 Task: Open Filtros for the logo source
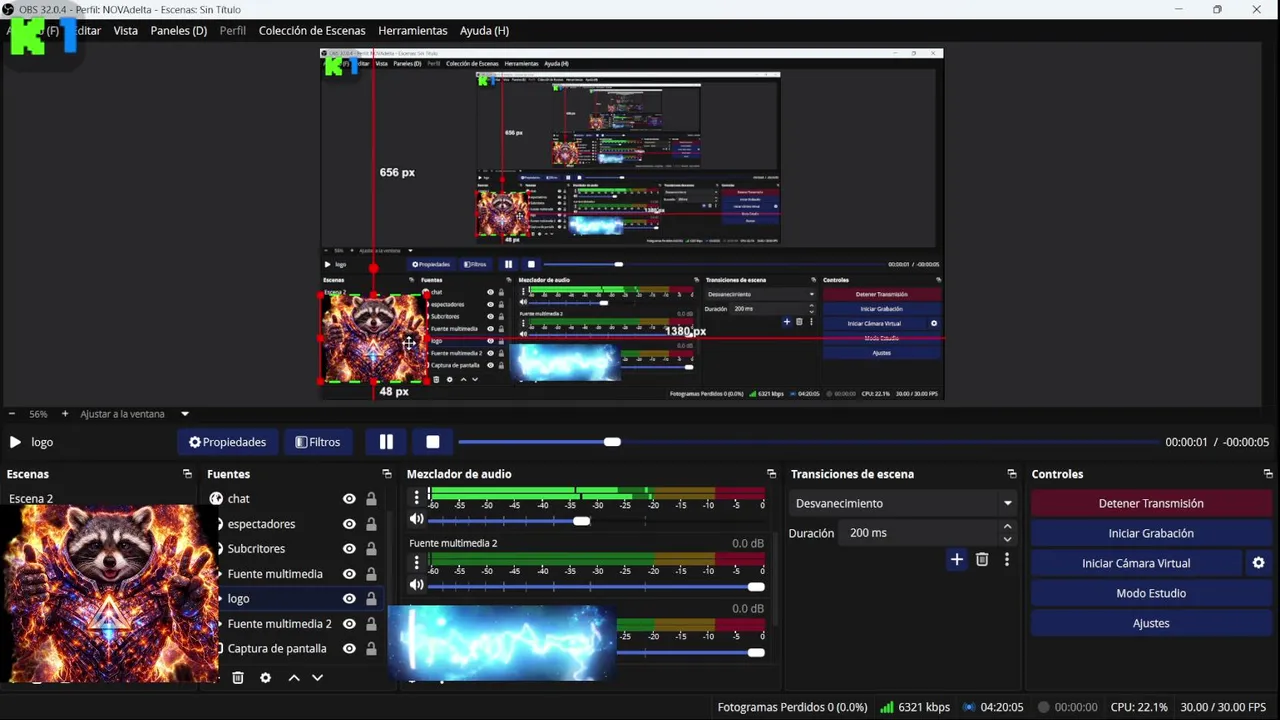coord(318,442)
